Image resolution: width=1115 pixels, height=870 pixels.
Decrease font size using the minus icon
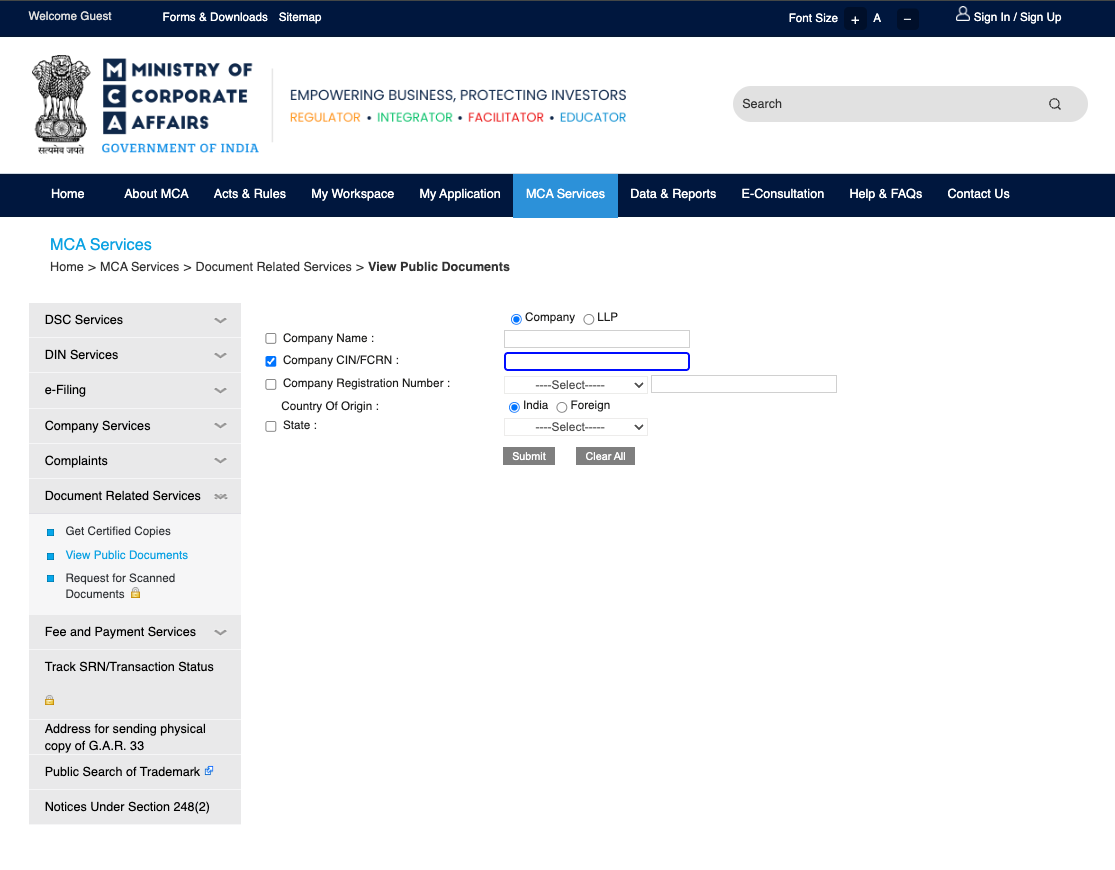907,19
